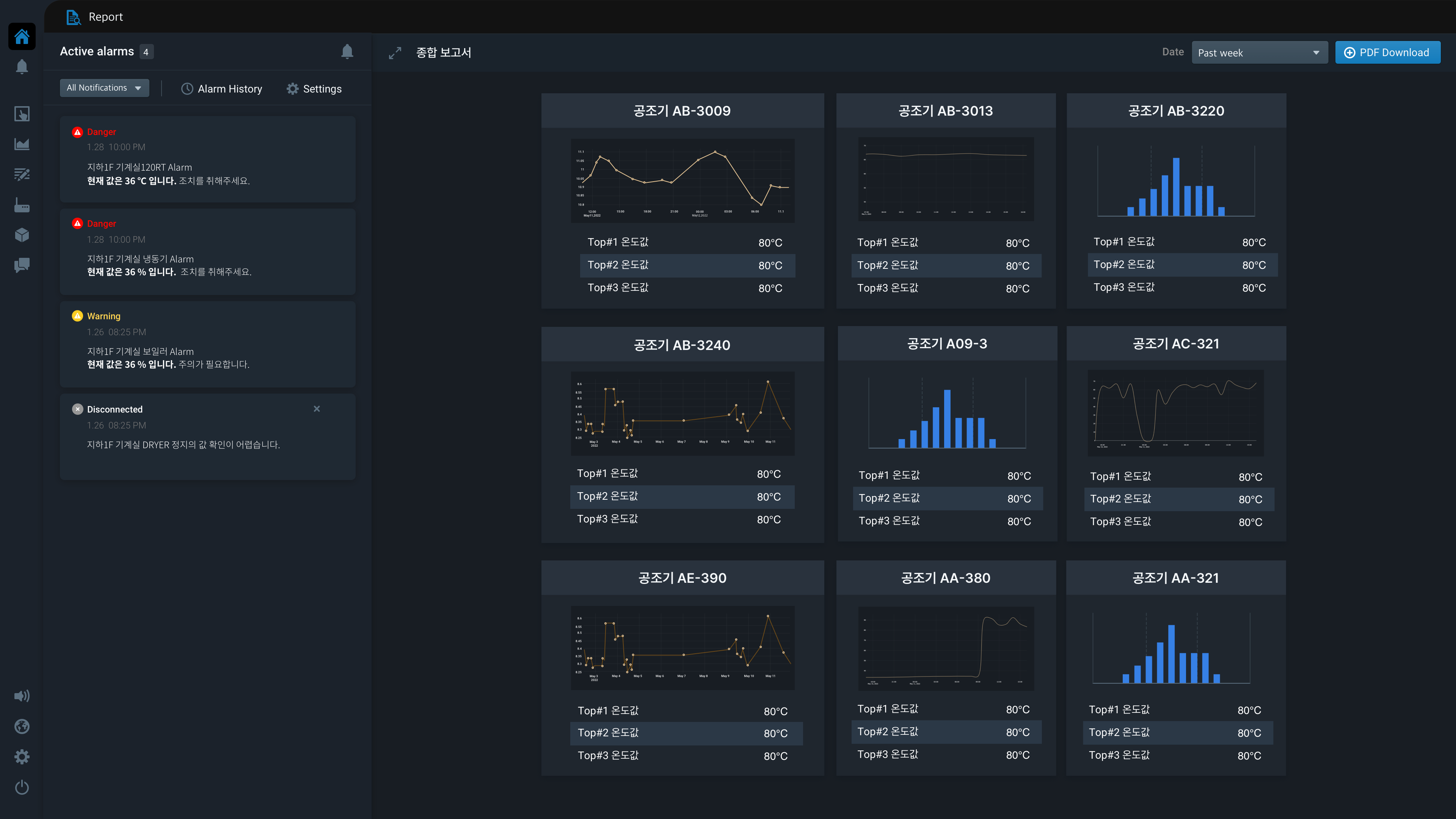Click the red Danger icon on the 냉동기 alarm
Screen dimensions: 1456x819
(77, 224)
